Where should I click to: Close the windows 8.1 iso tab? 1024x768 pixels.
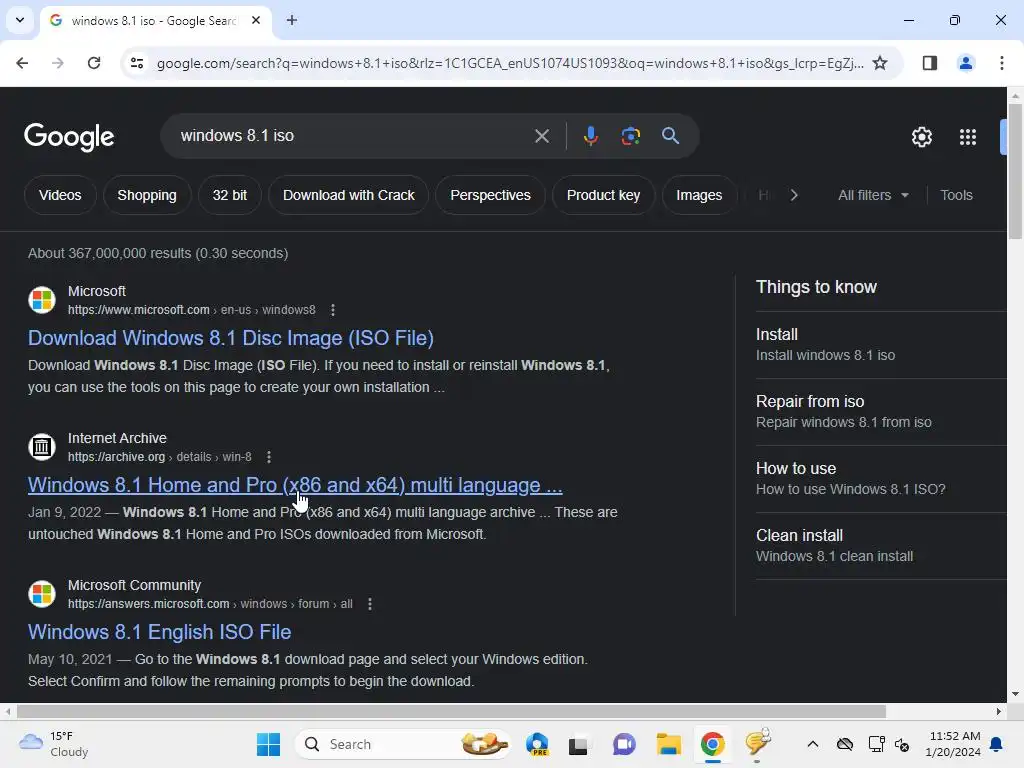click(x=256, y=20)
